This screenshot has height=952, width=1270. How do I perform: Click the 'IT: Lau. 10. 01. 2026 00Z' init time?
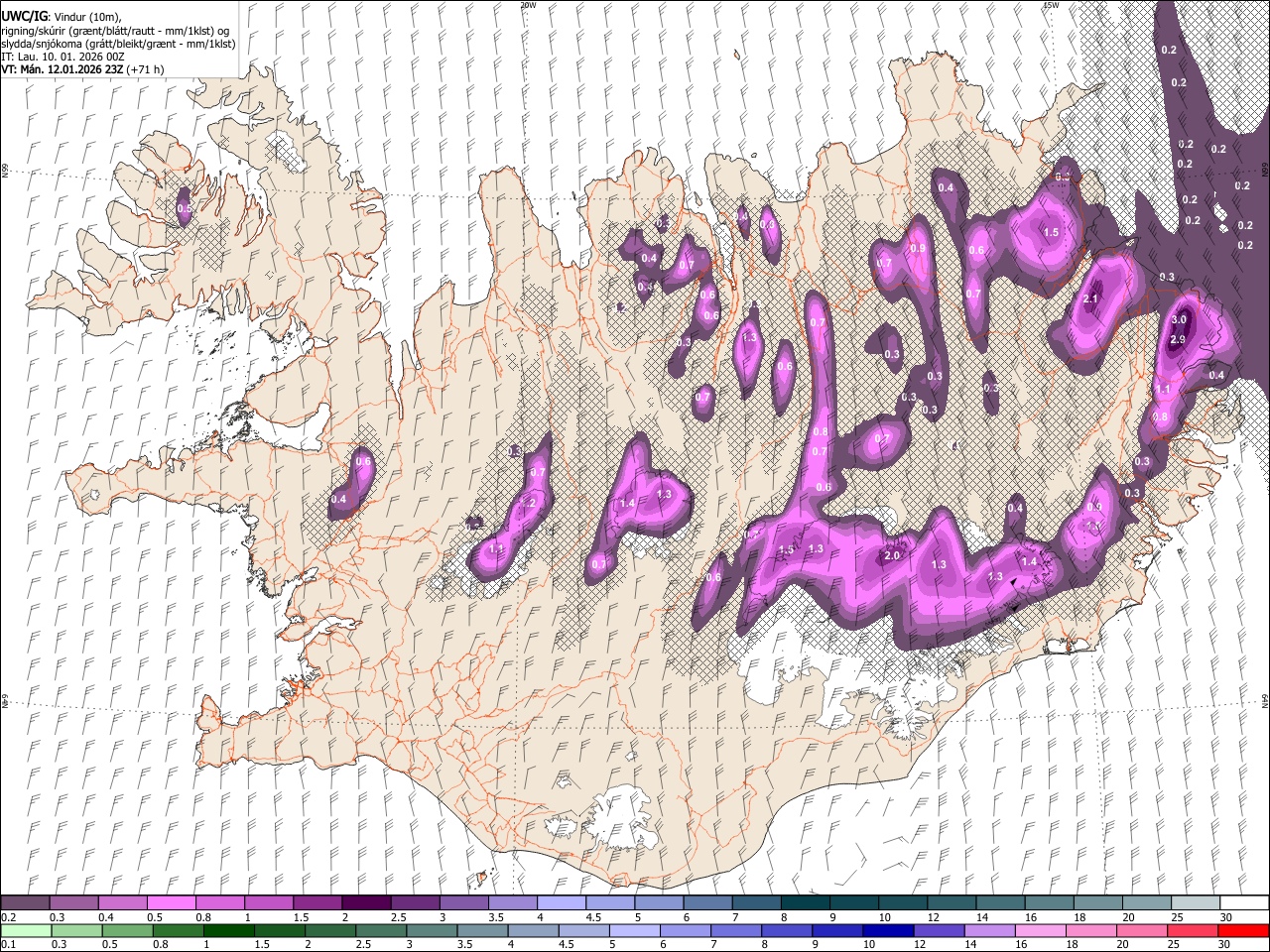(x=63, y=57)
